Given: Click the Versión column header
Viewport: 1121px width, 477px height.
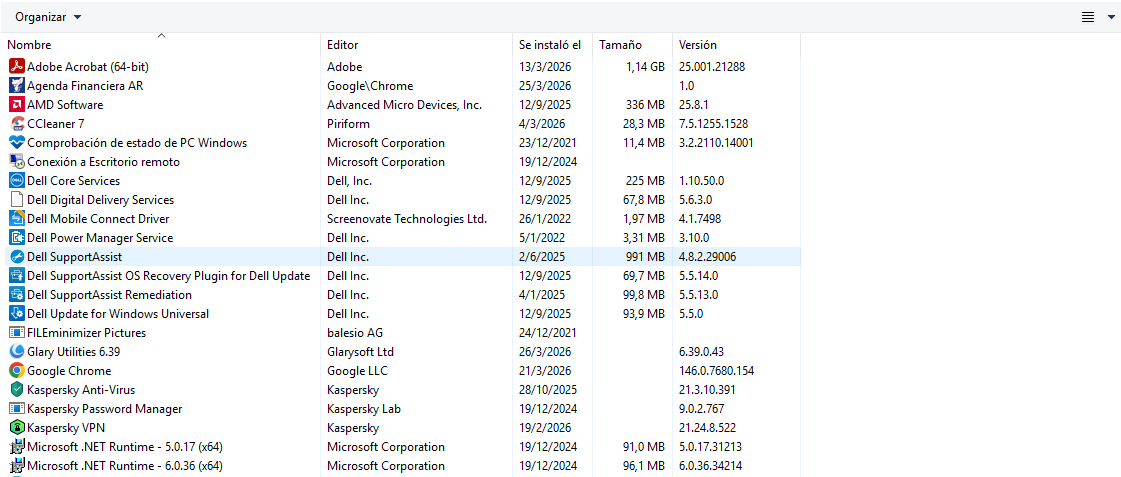Looking at the screenshot, I should tap(697, 45).
